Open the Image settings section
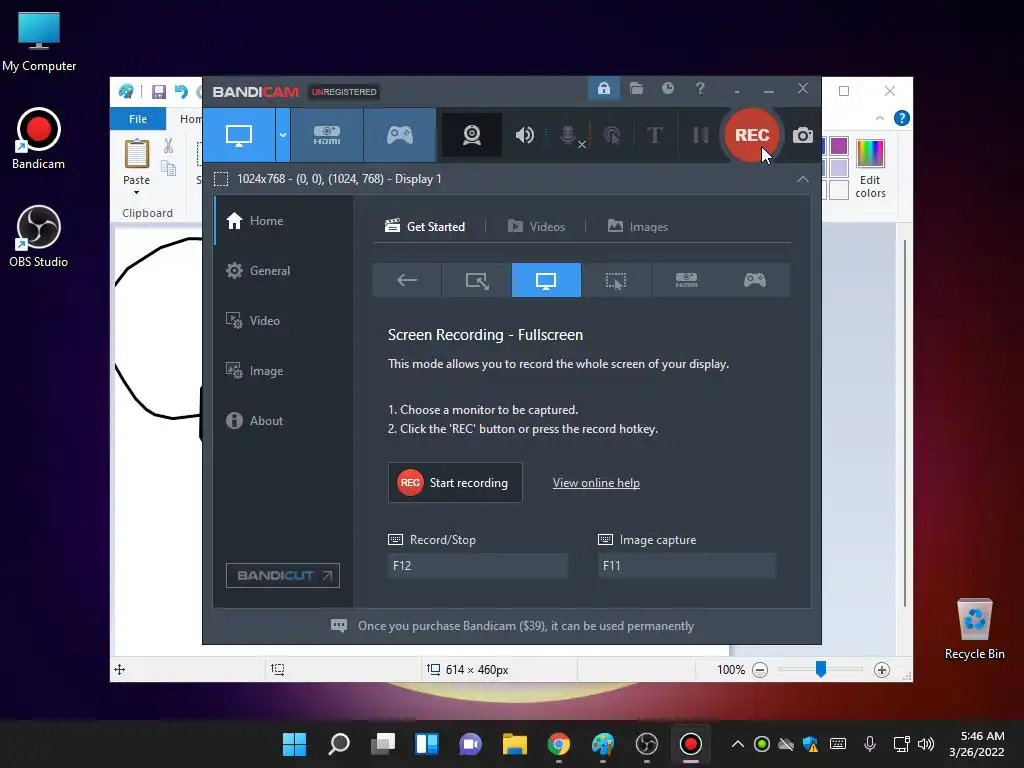The width and height of the screenshot is (1024, 768). [x=283, y=371]
